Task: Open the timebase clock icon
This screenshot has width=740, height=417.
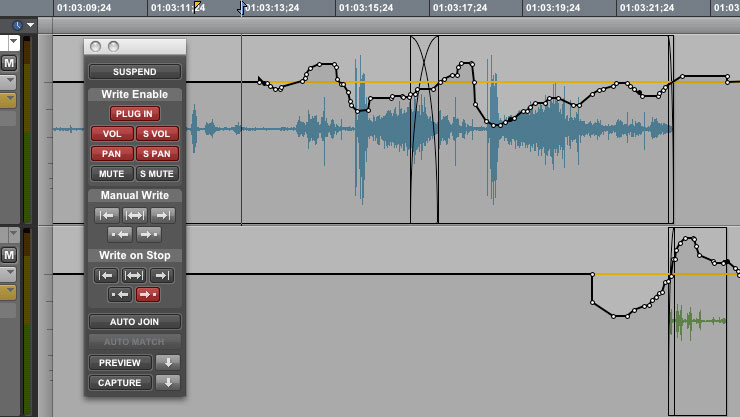Action: [17, 25]
